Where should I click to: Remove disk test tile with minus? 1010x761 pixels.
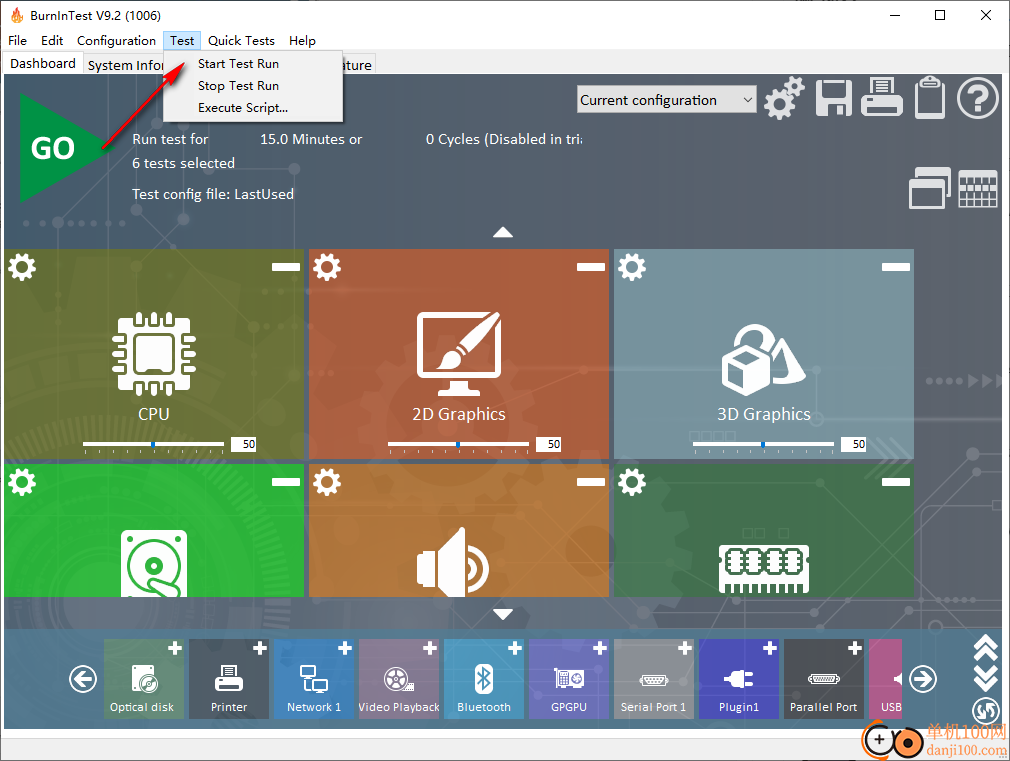(x=286, y=482)
